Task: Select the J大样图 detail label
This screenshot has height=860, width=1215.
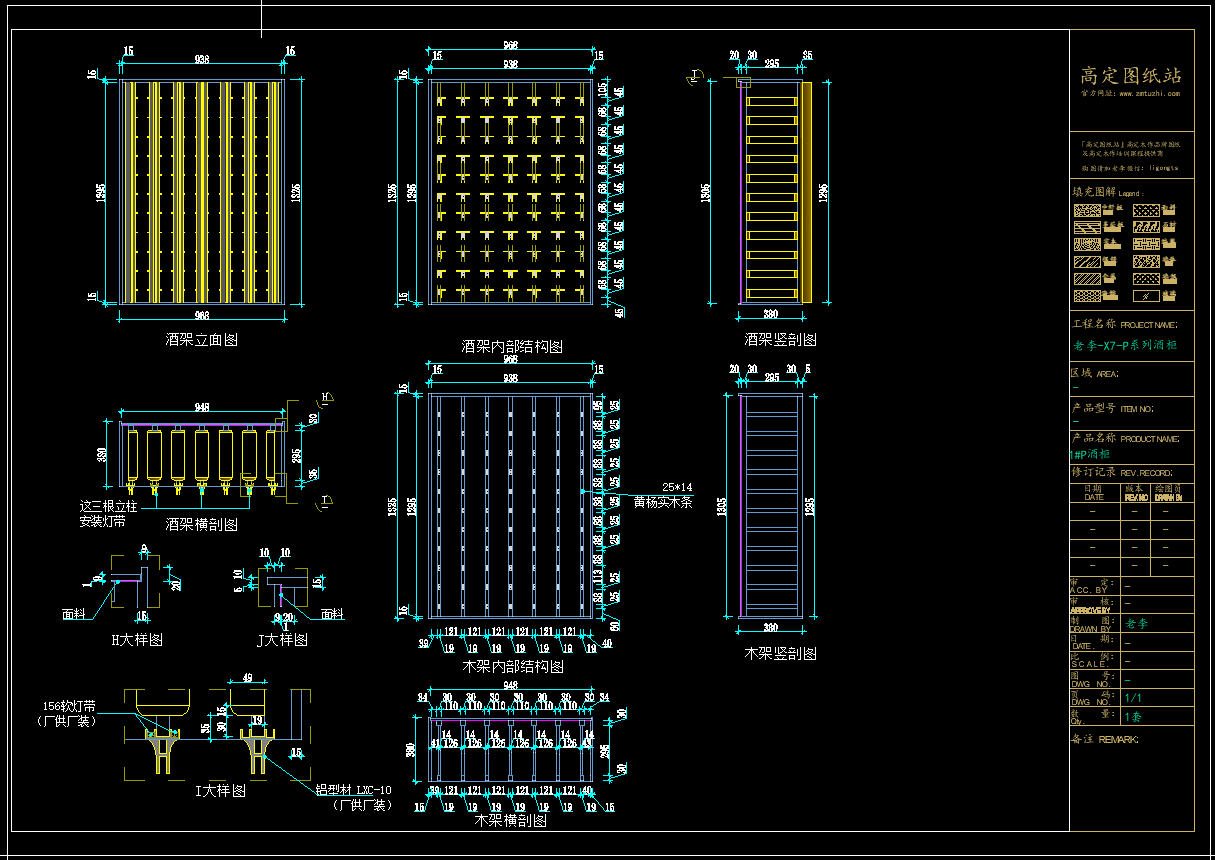Action: (x=281, y=640)
